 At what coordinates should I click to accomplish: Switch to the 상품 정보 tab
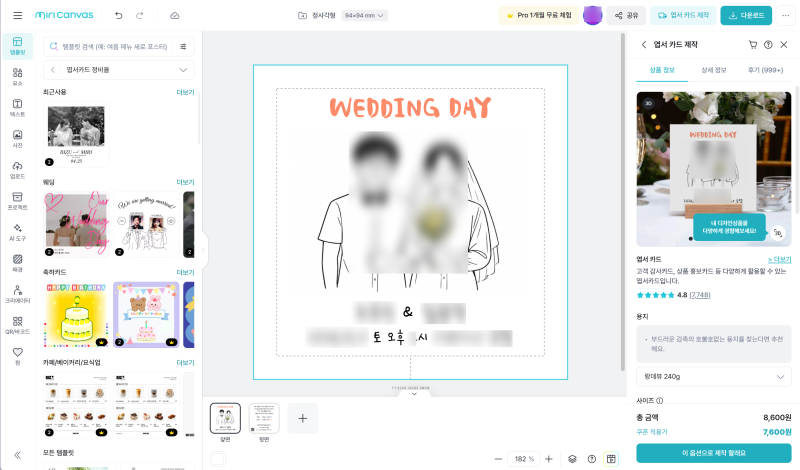[x=662, y=70]
